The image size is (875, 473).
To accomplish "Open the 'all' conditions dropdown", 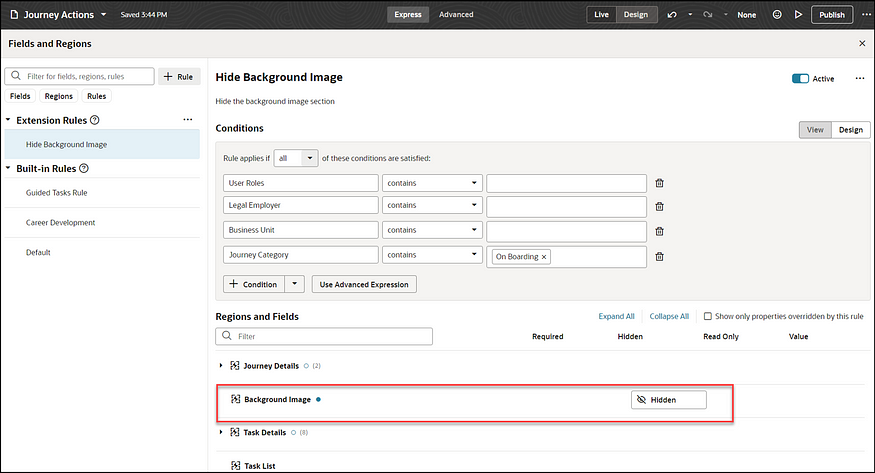I will pos(296,158).
